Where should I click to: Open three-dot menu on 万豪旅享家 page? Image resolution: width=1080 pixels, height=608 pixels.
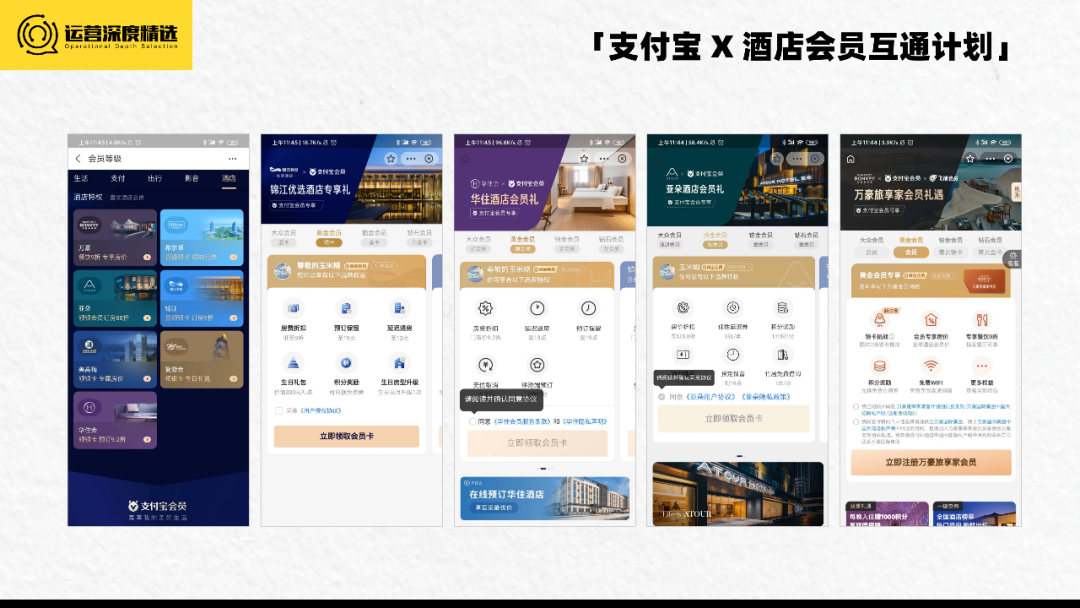pyautogui.click(x=990, y=158)
